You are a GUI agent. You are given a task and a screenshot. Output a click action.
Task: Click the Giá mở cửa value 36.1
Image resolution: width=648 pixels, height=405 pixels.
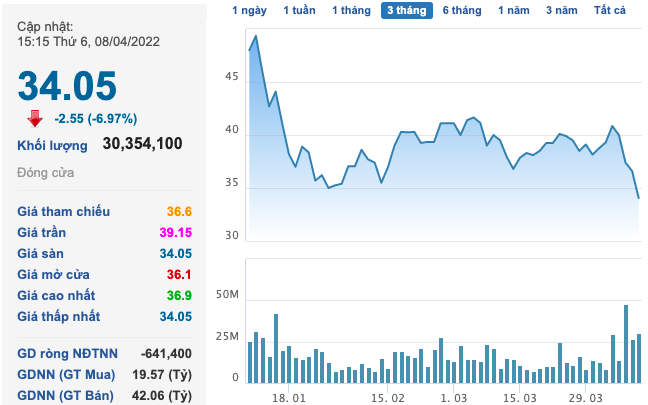tap(179, 274)
